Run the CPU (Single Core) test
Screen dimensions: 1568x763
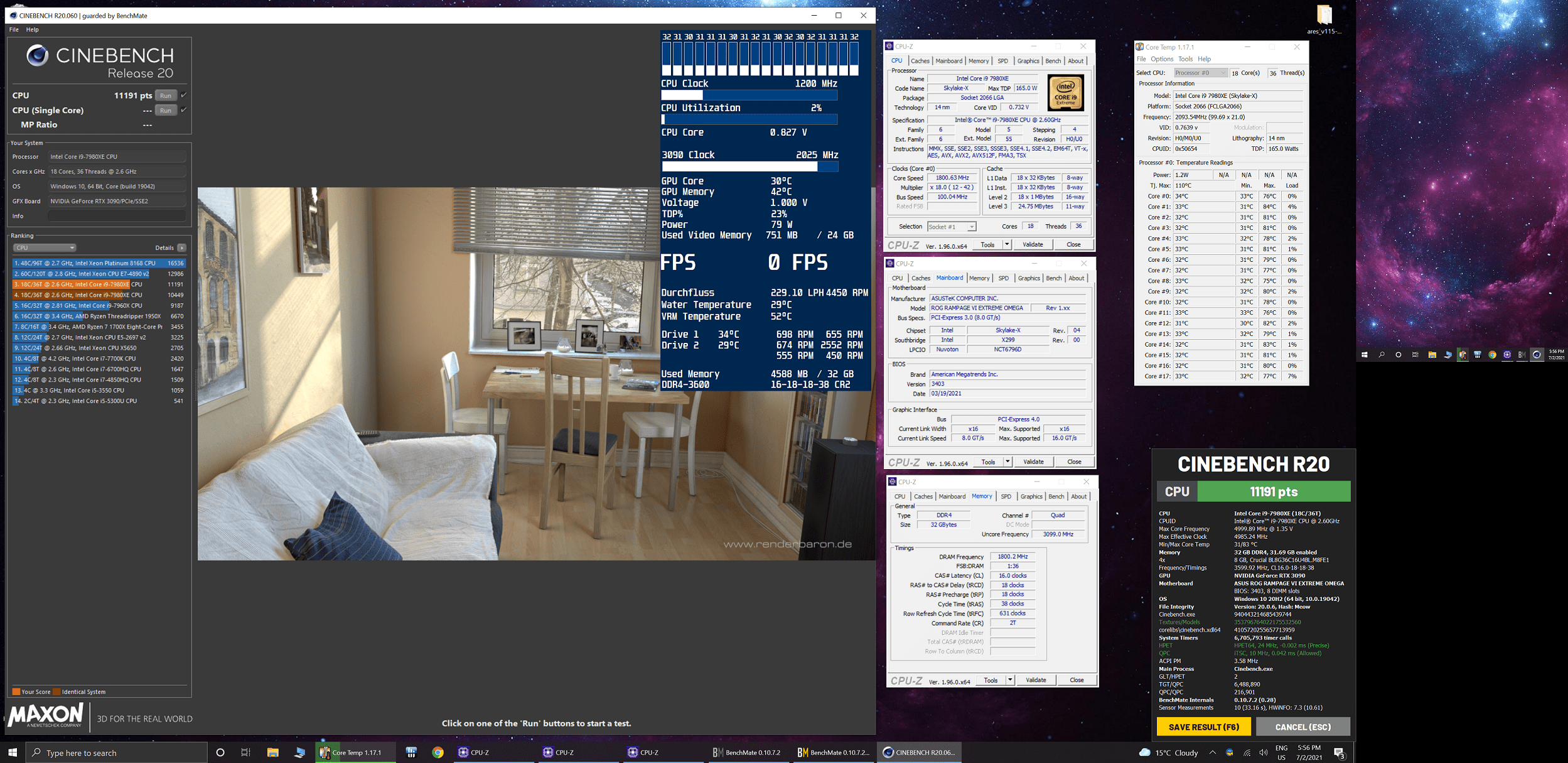pos(166,111)
